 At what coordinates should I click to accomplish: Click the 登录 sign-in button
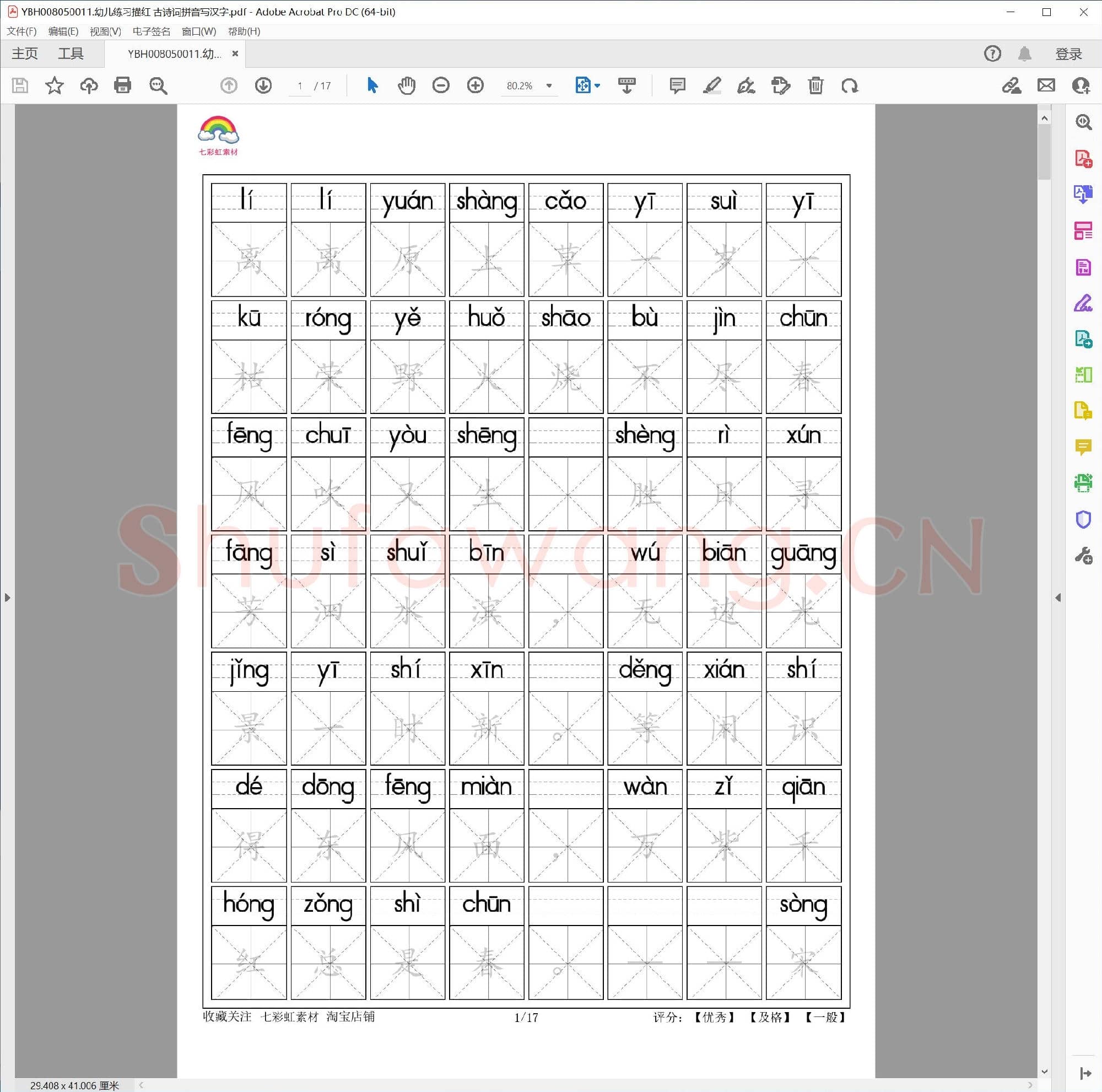(x=1068, y=53)
